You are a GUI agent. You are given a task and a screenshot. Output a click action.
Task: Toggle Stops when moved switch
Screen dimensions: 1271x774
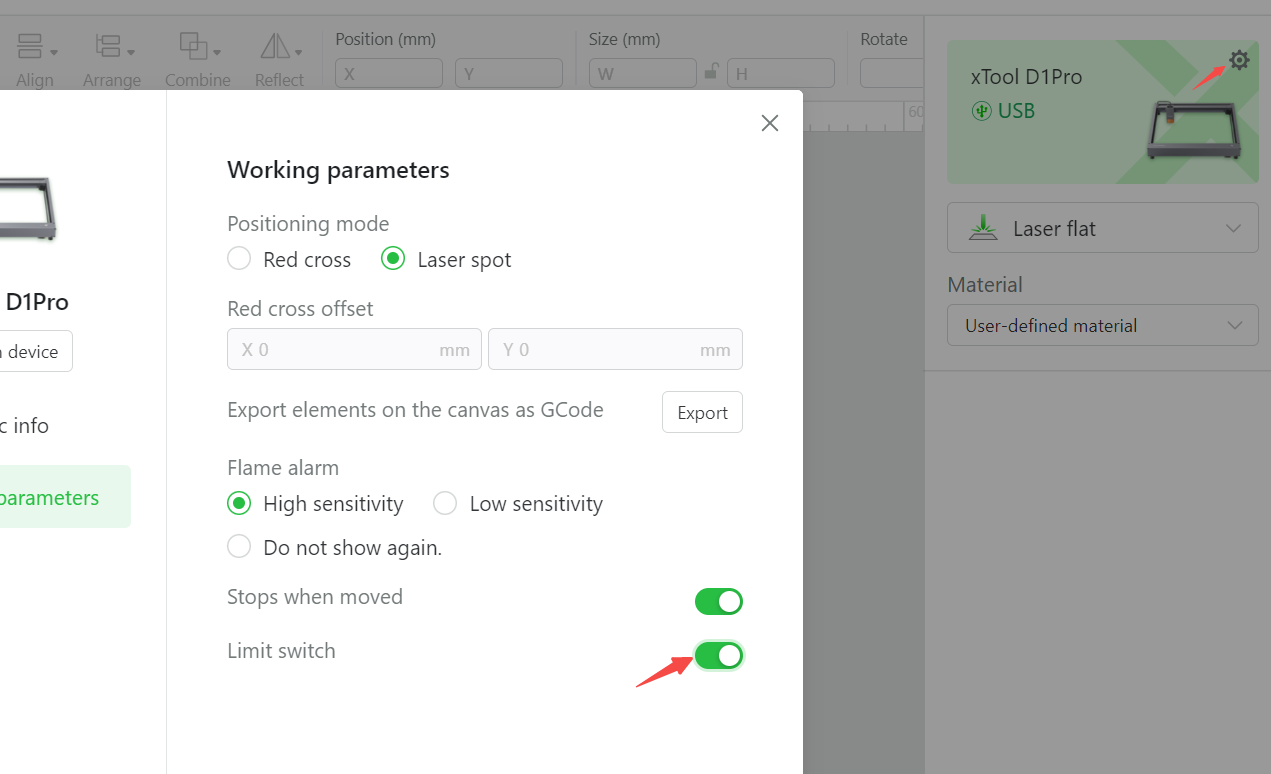[x=719, y=602]
